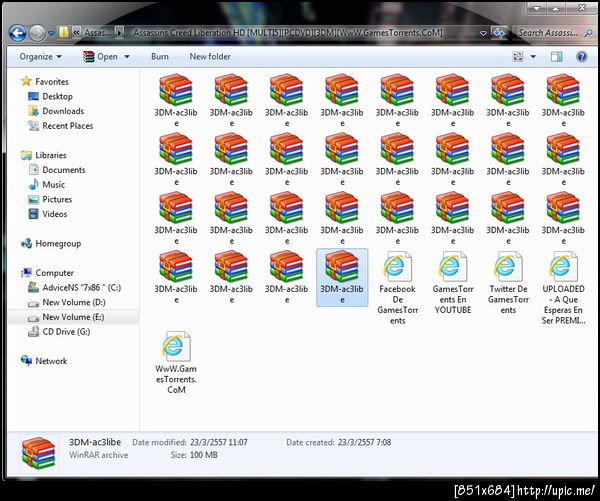The height and width of the screenshot is (501, 600).
Task: Open Downloads in Favorites
Action: (56, 111)
